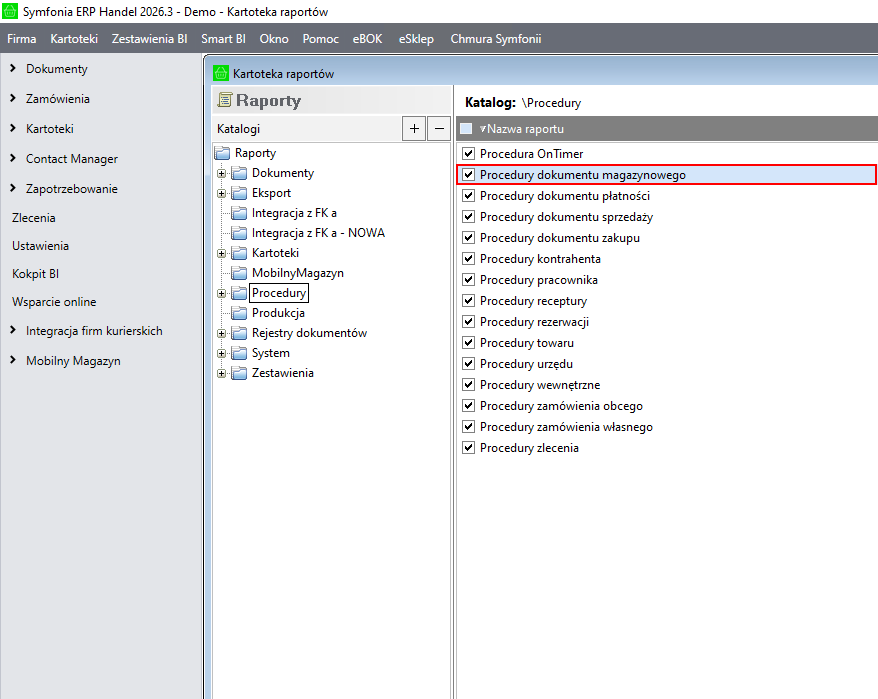Select the Procedury urzędu report row

click(x=667, y=364)
